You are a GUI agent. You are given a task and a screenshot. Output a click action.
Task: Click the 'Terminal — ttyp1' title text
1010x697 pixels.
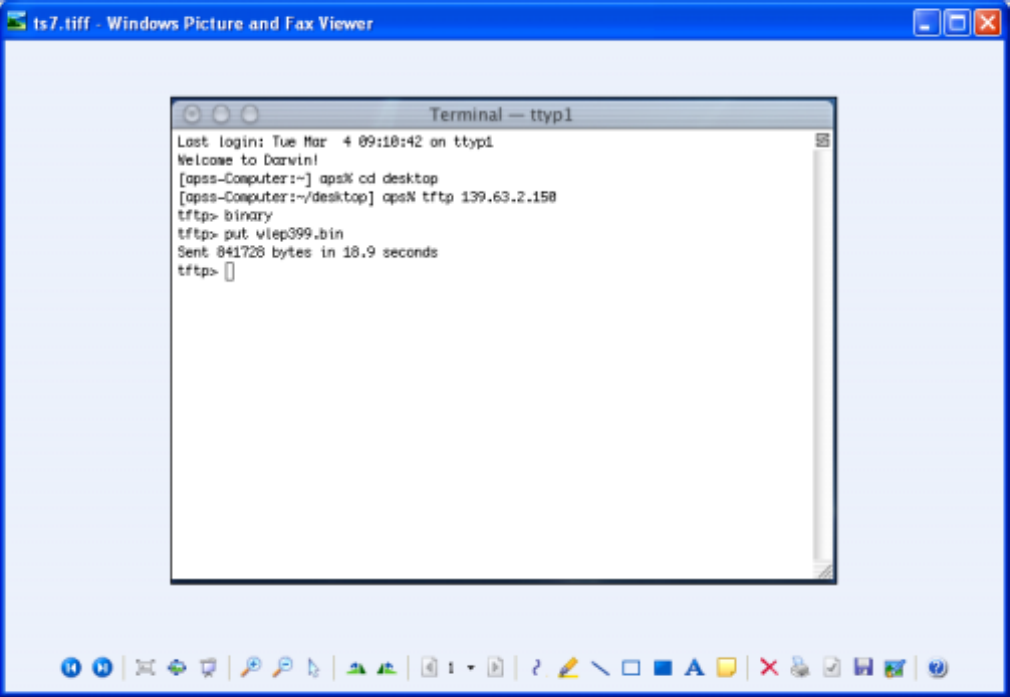coord(500,115)
